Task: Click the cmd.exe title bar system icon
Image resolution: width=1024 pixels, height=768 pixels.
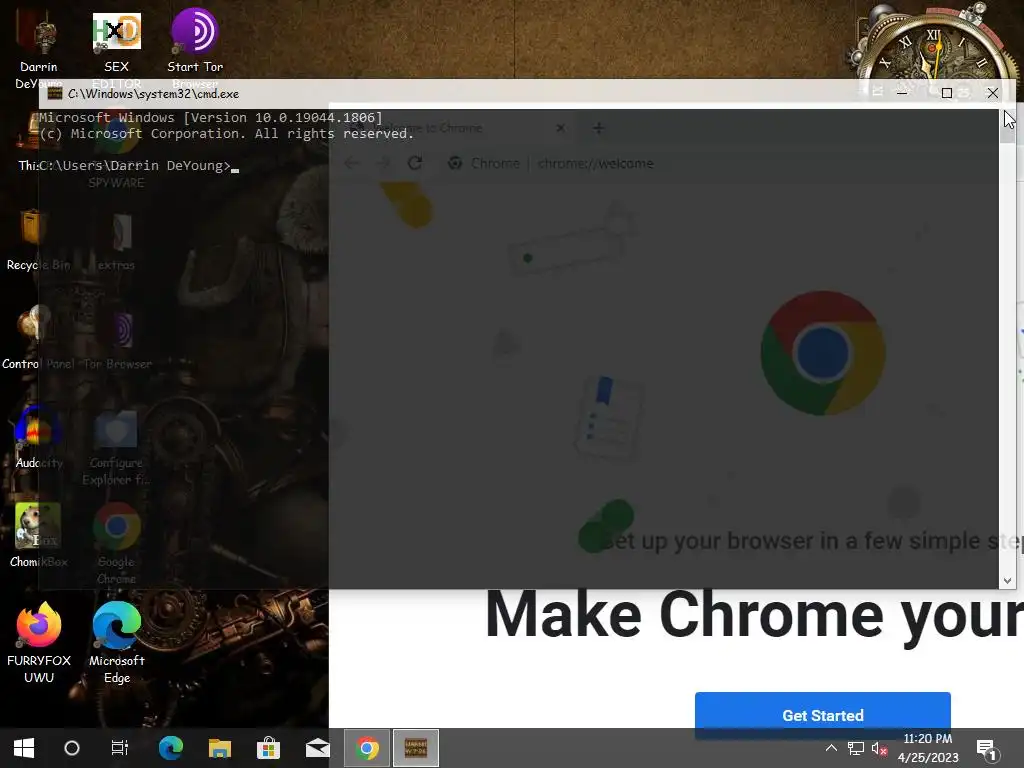Action: pos(55,93)
